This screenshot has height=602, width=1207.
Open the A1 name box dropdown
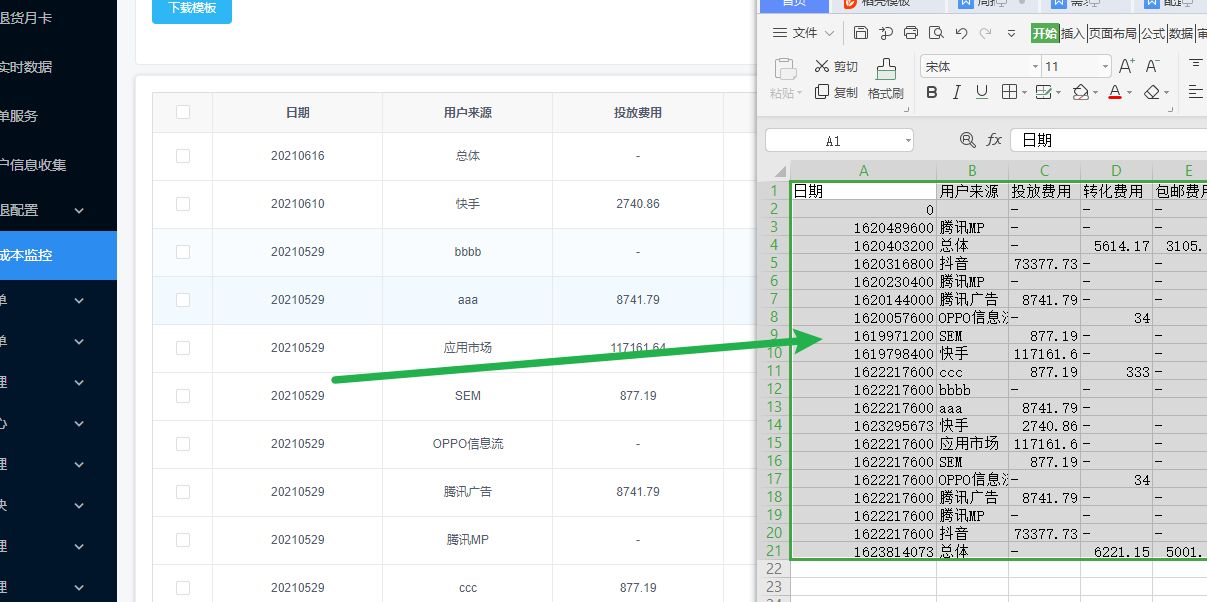(907, 141)
